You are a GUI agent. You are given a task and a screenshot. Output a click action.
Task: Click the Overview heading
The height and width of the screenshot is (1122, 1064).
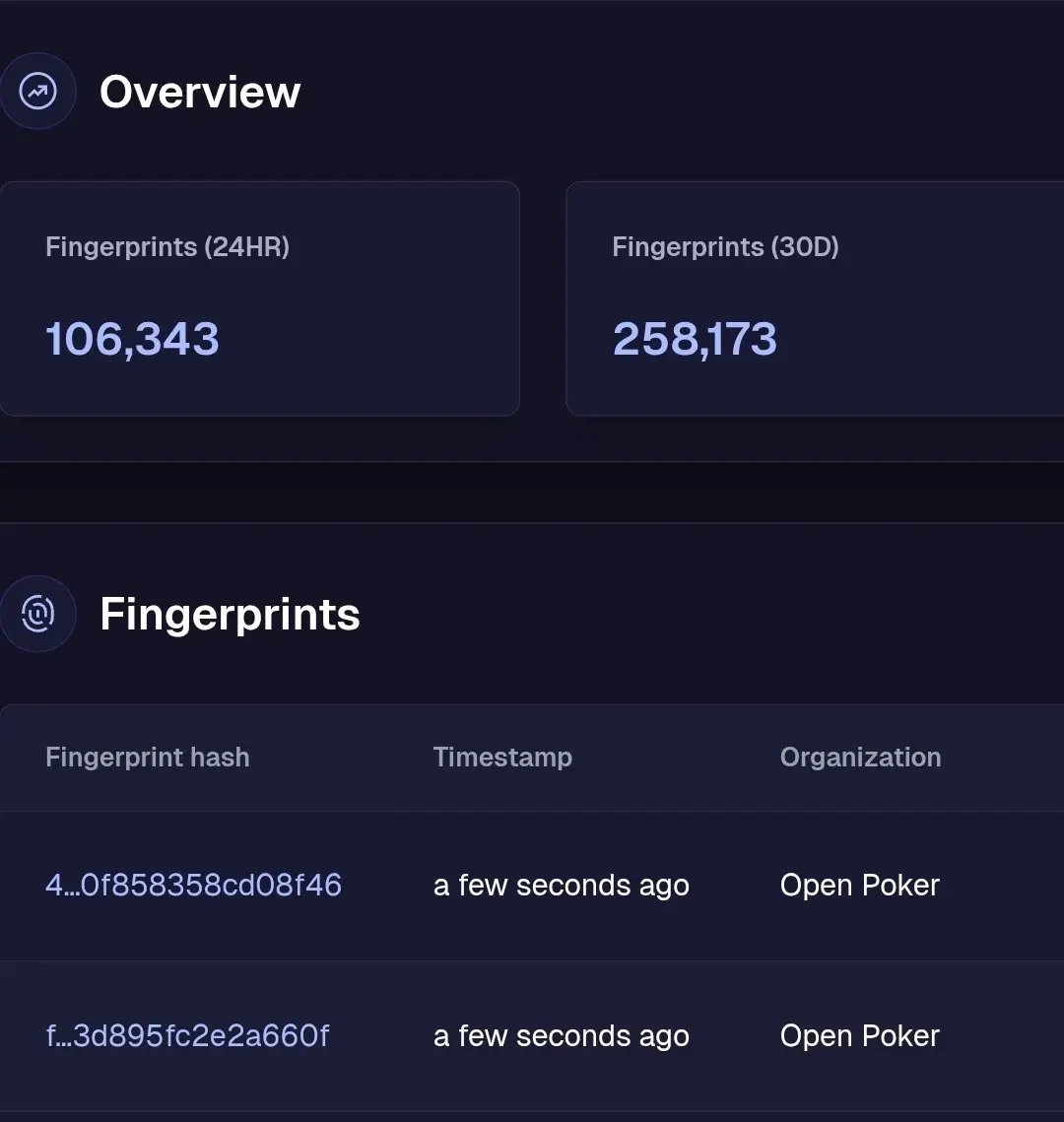coord(200,92)
